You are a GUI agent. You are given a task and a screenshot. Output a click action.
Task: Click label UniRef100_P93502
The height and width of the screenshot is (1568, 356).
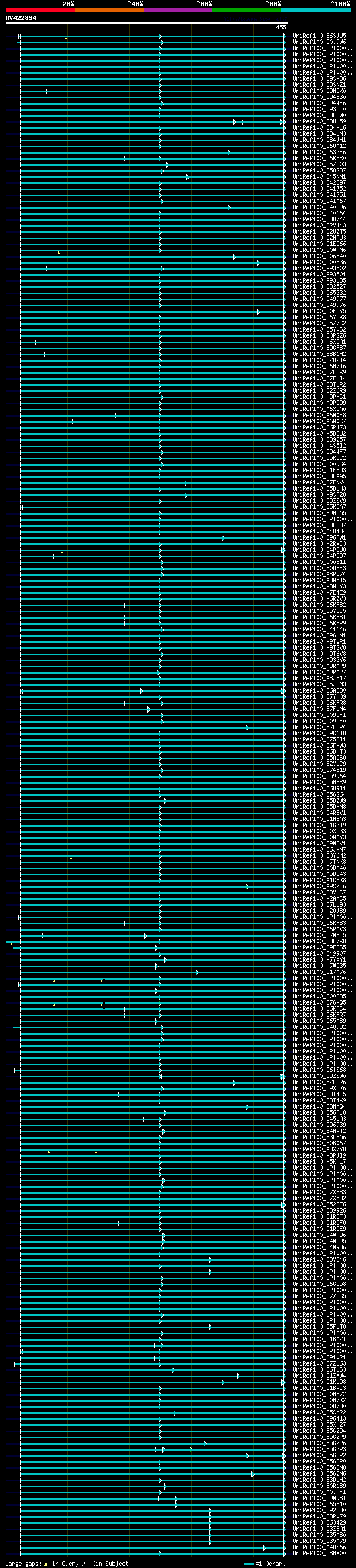319,269
